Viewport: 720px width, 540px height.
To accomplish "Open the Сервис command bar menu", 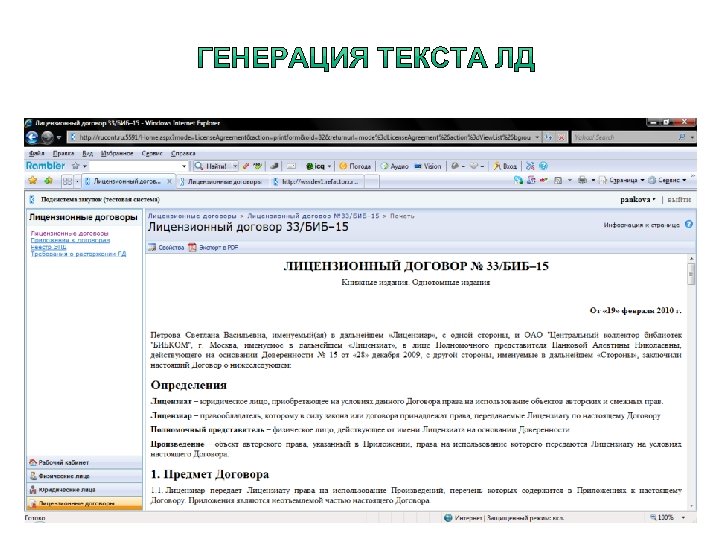I will click(x=667, y=180).
